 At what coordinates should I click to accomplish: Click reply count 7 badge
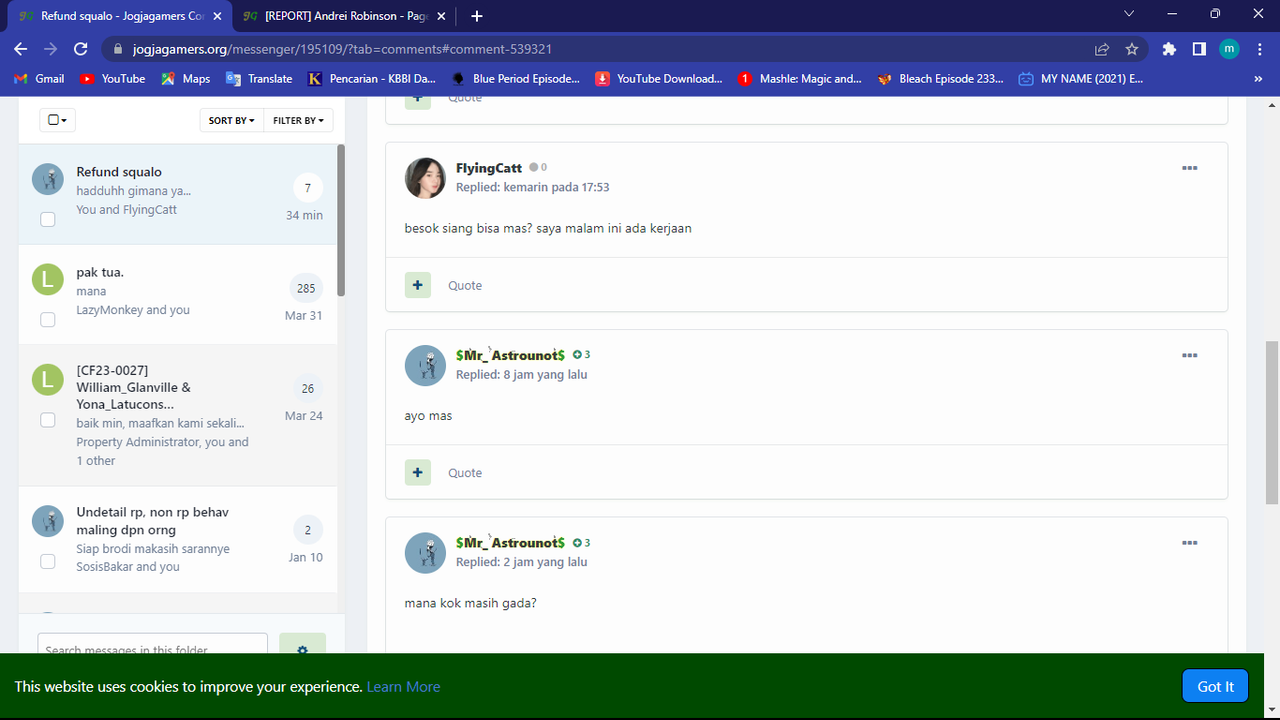pos(308,188)
